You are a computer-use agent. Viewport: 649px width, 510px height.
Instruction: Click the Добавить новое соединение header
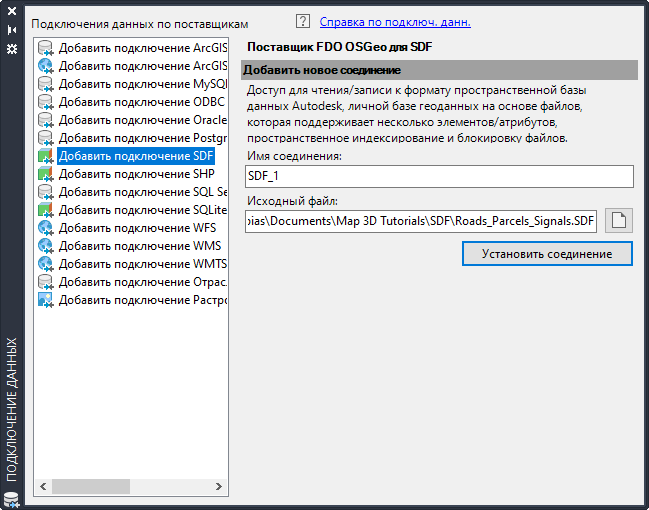(439, 70)
